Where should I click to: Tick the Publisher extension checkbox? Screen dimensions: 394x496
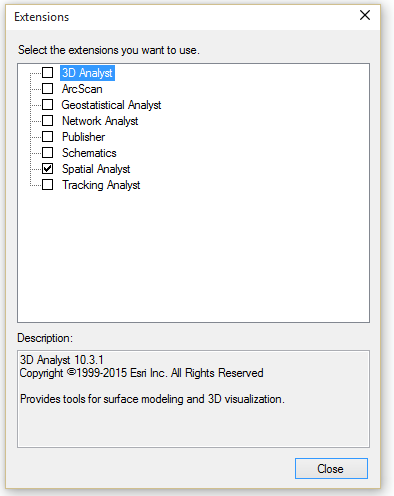[x=47, y=136]
